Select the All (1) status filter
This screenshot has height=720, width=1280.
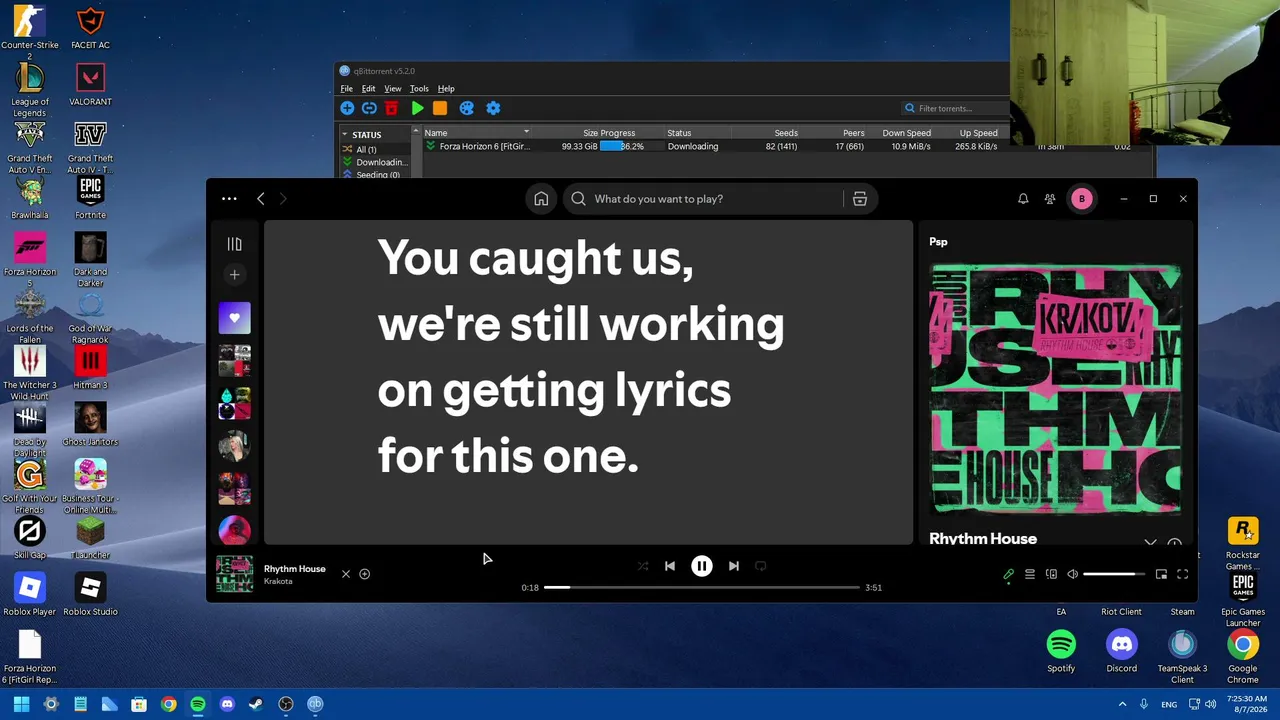pyautogui.click(x=366, y=149)
